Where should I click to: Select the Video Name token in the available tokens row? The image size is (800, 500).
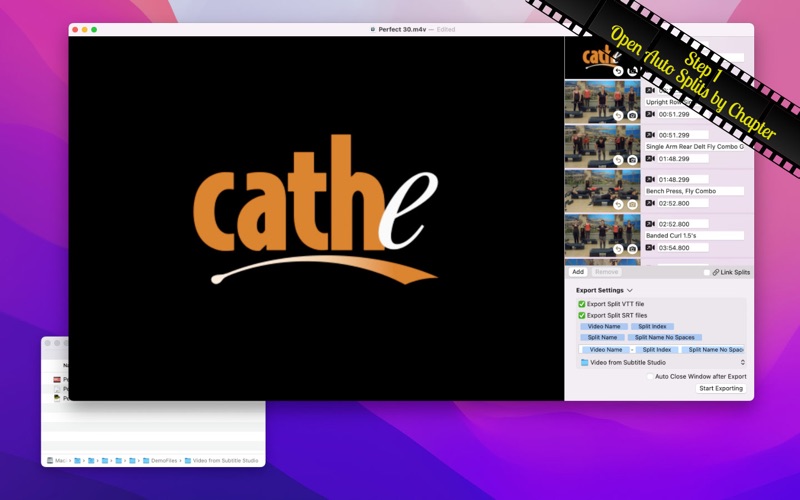pos(604,327)
